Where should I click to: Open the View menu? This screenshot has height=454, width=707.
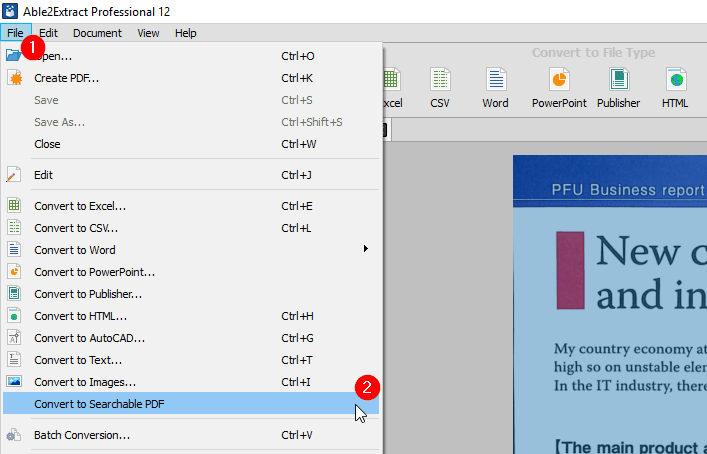pos(148,33)
